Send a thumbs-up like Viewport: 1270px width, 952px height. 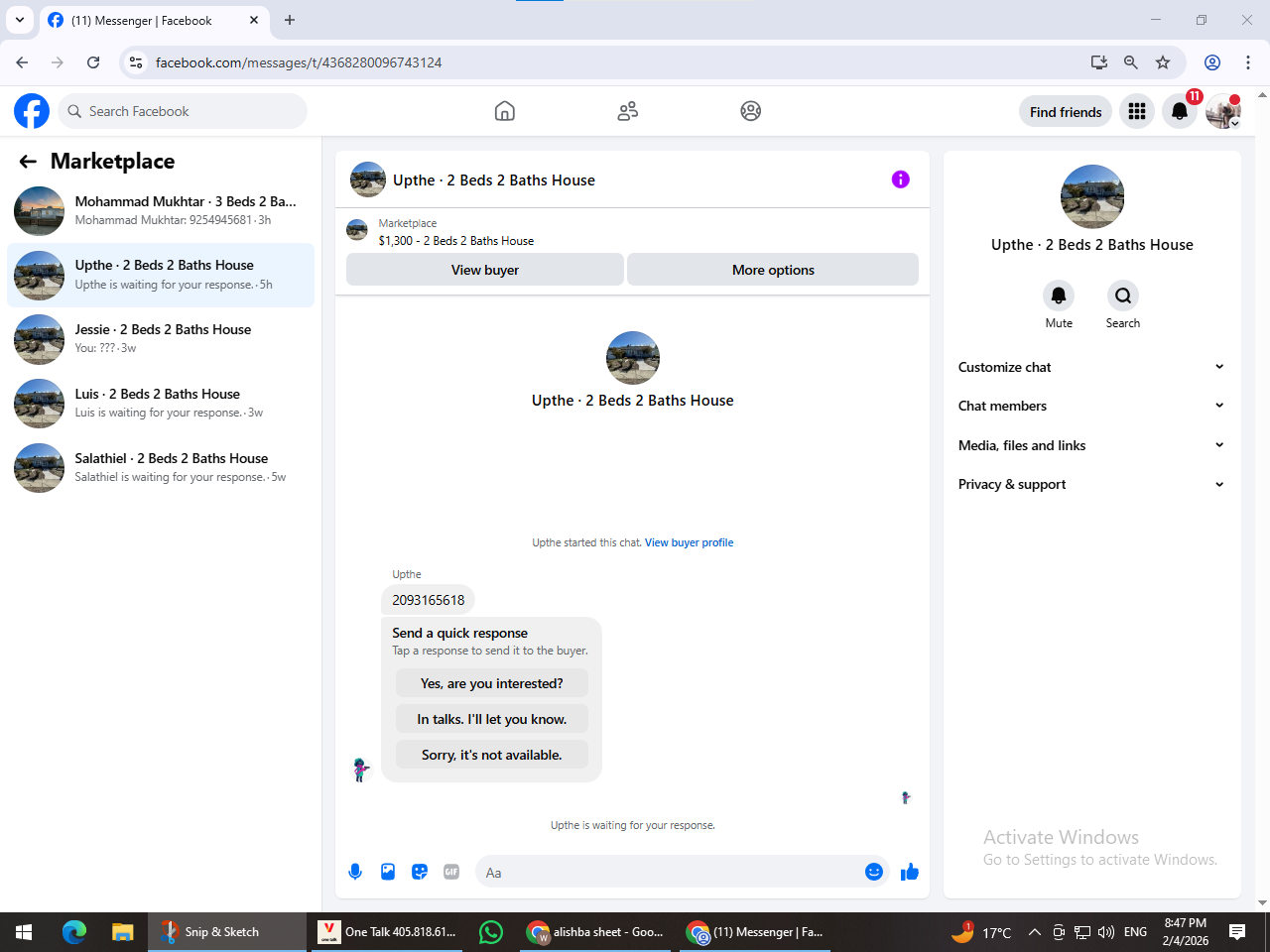click(910, 872)
